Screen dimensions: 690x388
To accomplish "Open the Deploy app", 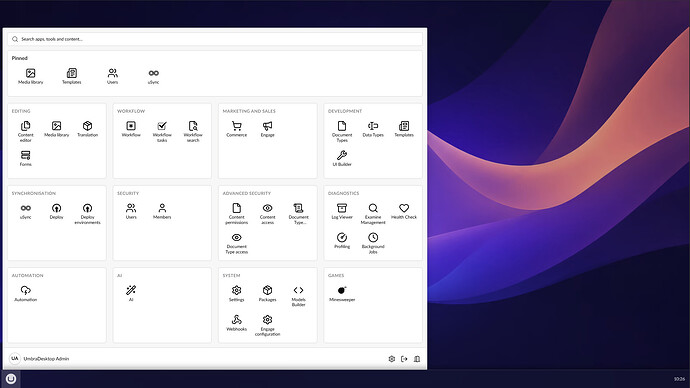I will point(56,212).
